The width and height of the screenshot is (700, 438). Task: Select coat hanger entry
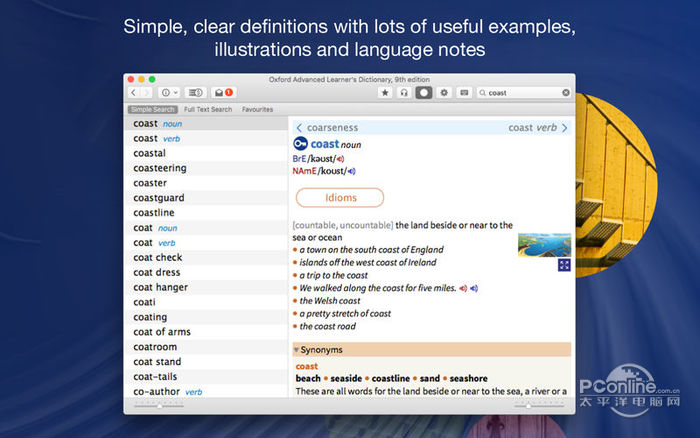tap(206, 288)
